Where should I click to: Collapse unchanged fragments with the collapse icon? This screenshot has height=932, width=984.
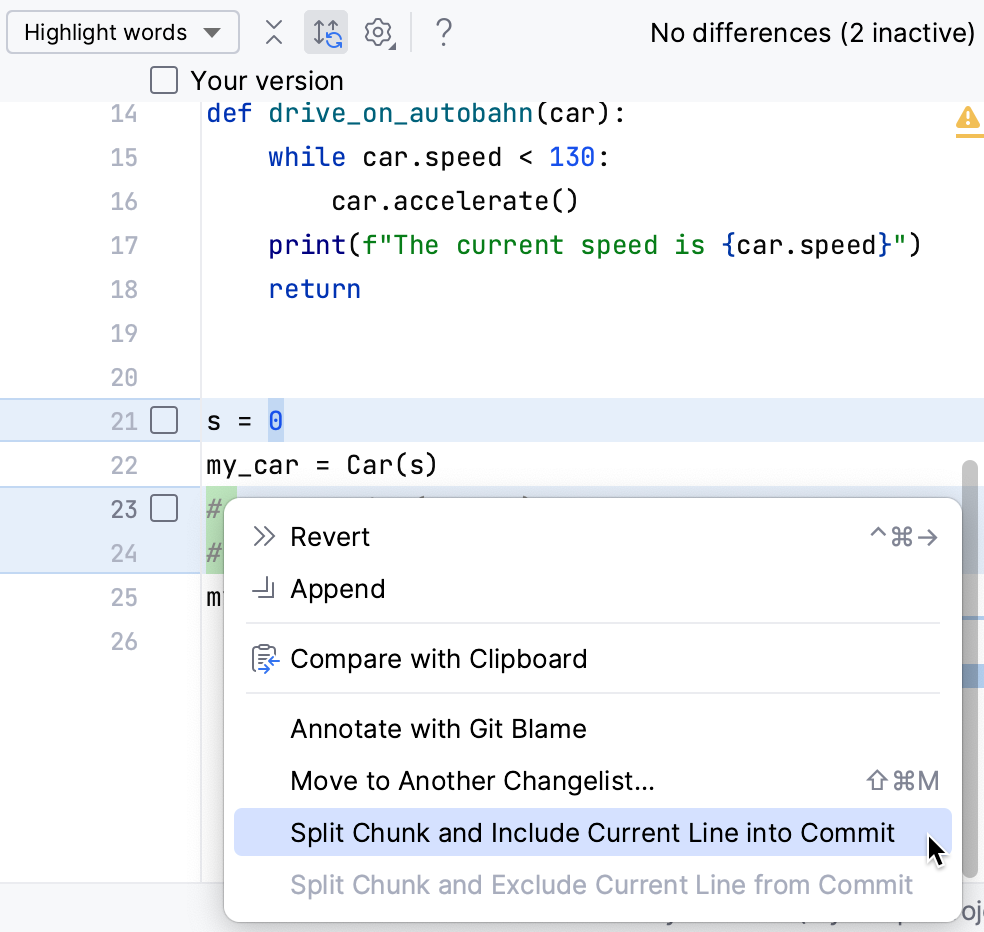coord(273,31)
